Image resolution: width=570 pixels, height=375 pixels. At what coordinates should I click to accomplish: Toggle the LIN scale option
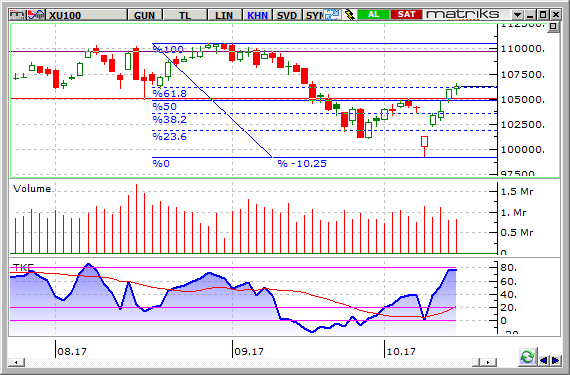(224, 15)
